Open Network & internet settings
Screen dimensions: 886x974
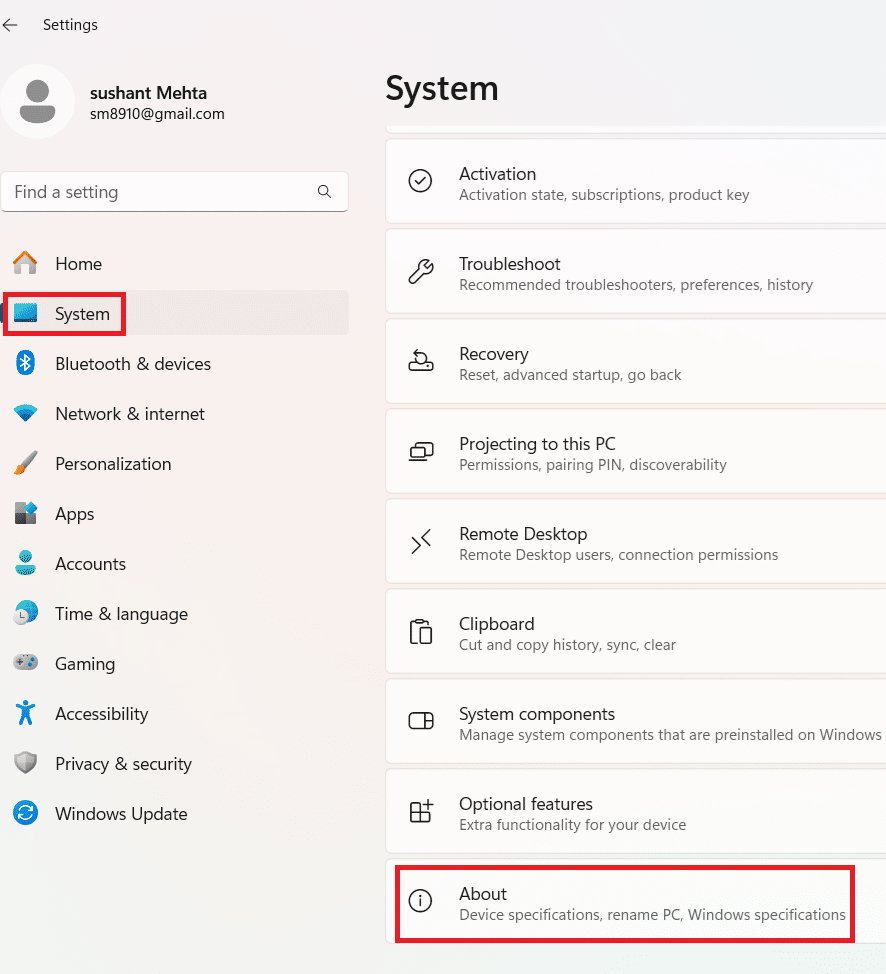[x=130, y=414]
